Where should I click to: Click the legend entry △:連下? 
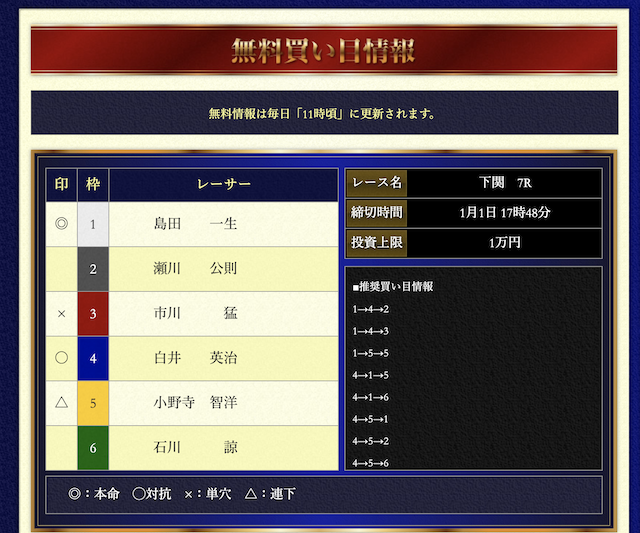(270, 494)
